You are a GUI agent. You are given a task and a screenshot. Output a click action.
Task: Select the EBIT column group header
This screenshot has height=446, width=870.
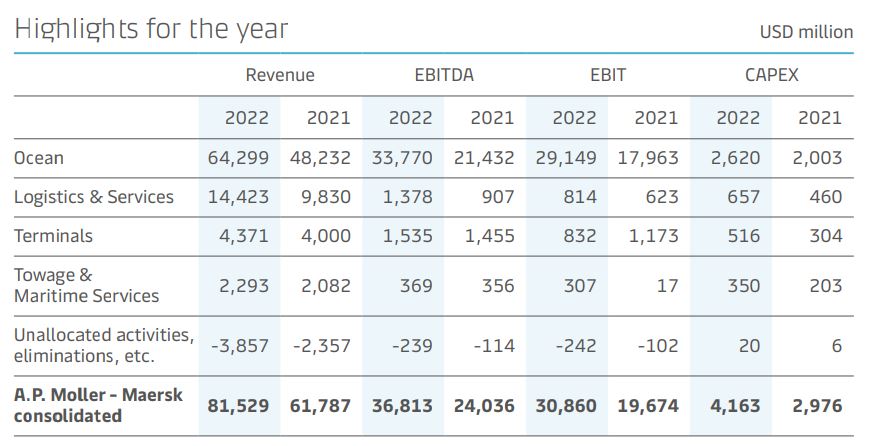pyautogui.click(x=608, y=75)
